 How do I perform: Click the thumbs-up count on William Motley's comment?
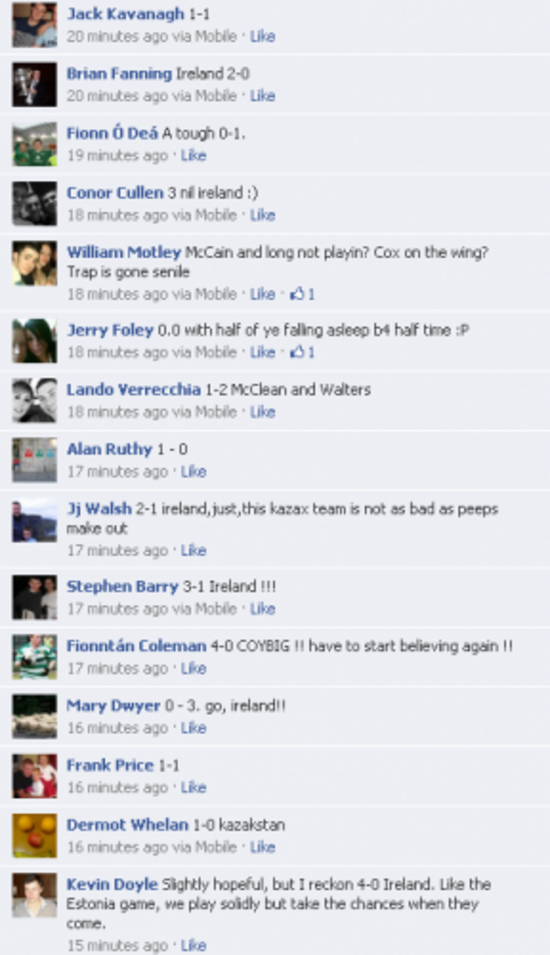pos(303,294)
